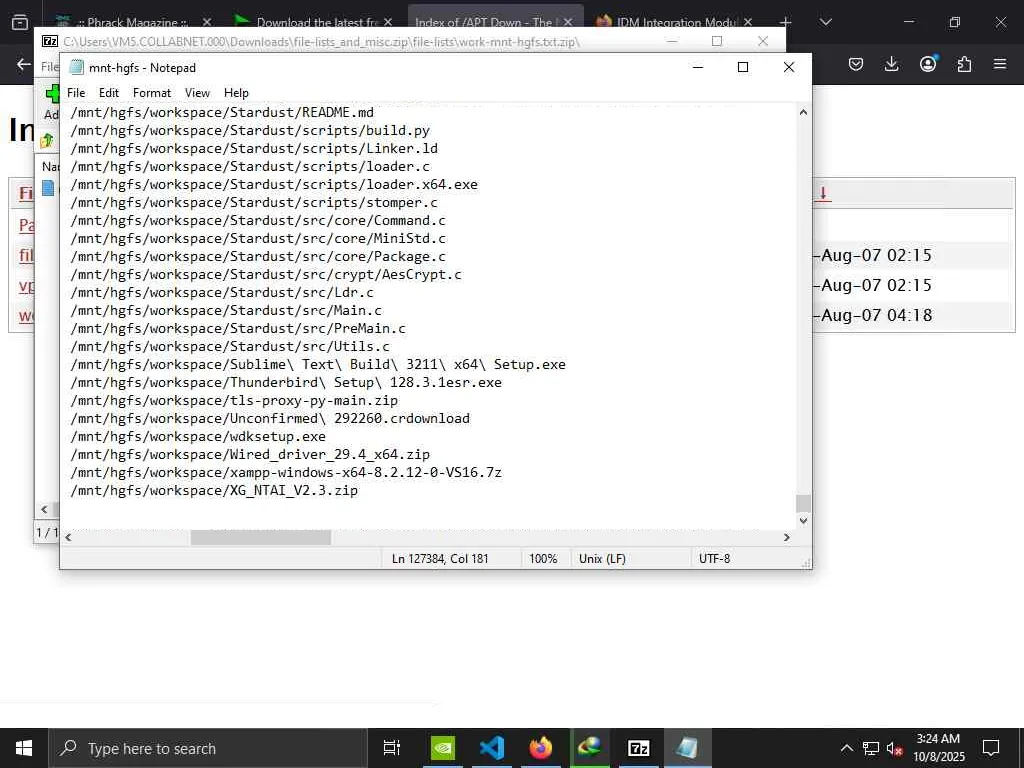Click the wdksetup.exe line
This screenshot has width=1024, height=768.
pyautogui.click(x=198, y=436)
